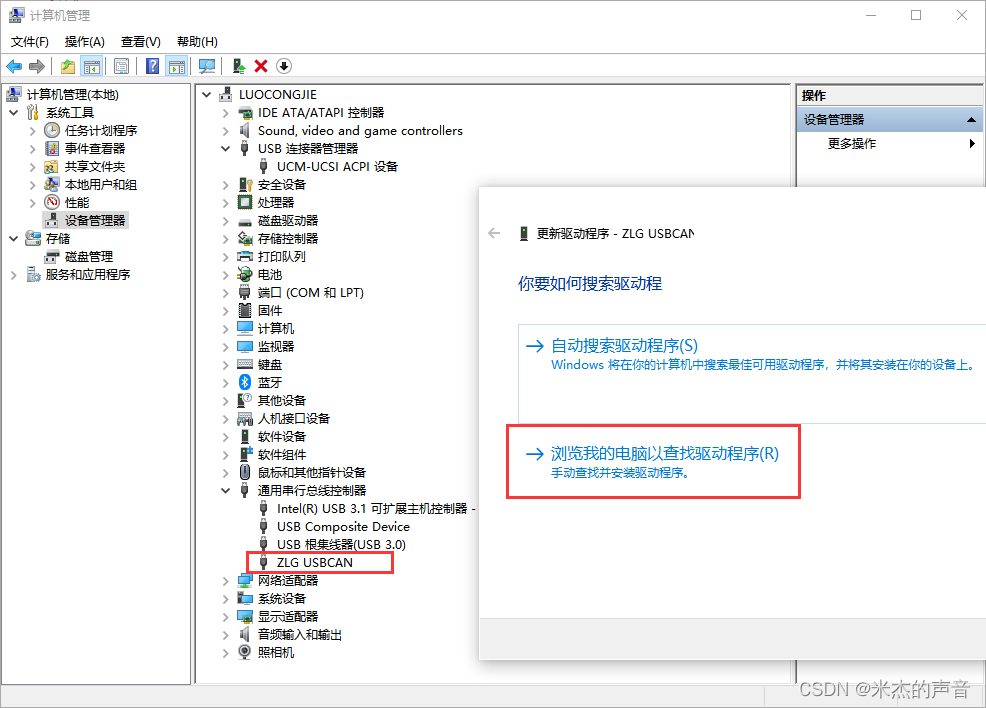Click the 监视器 monitor icon
986x708 pixels.
(245, 346)
